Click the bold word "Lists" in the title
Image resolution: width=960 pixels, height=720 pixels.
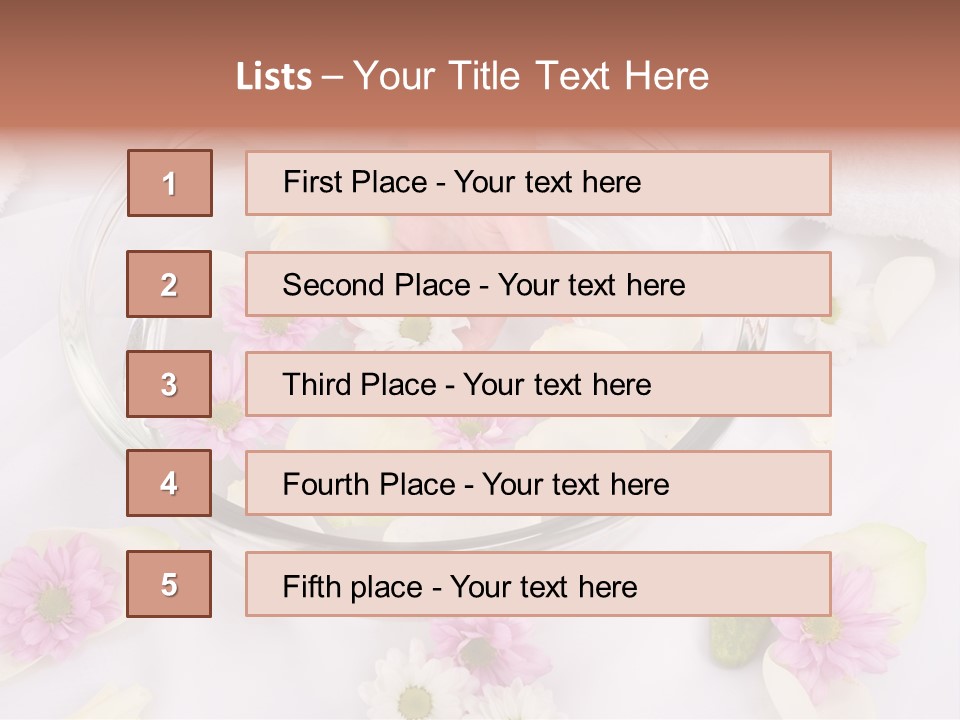click(x=274, y=77)
